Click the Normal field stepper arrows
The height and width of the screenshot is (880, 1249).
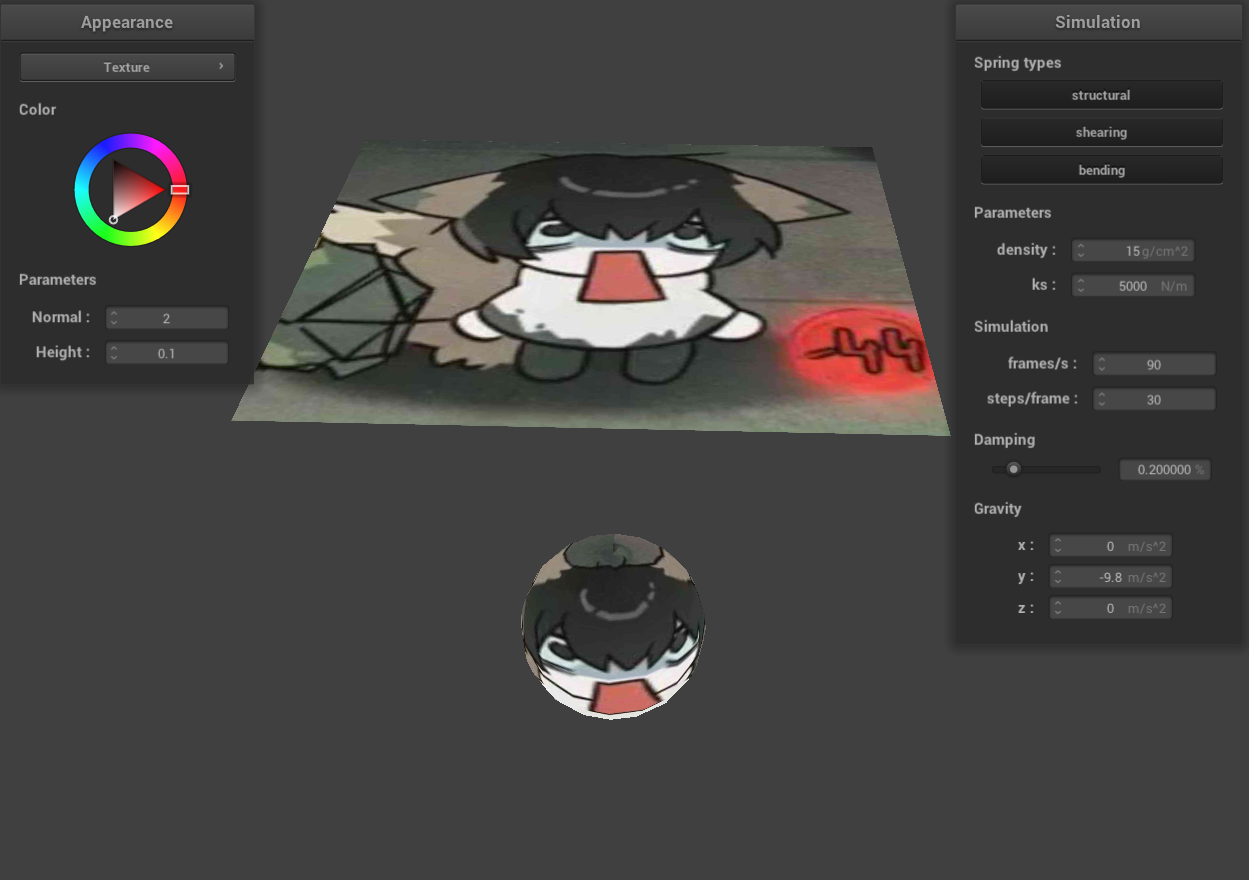coord(114,318)
